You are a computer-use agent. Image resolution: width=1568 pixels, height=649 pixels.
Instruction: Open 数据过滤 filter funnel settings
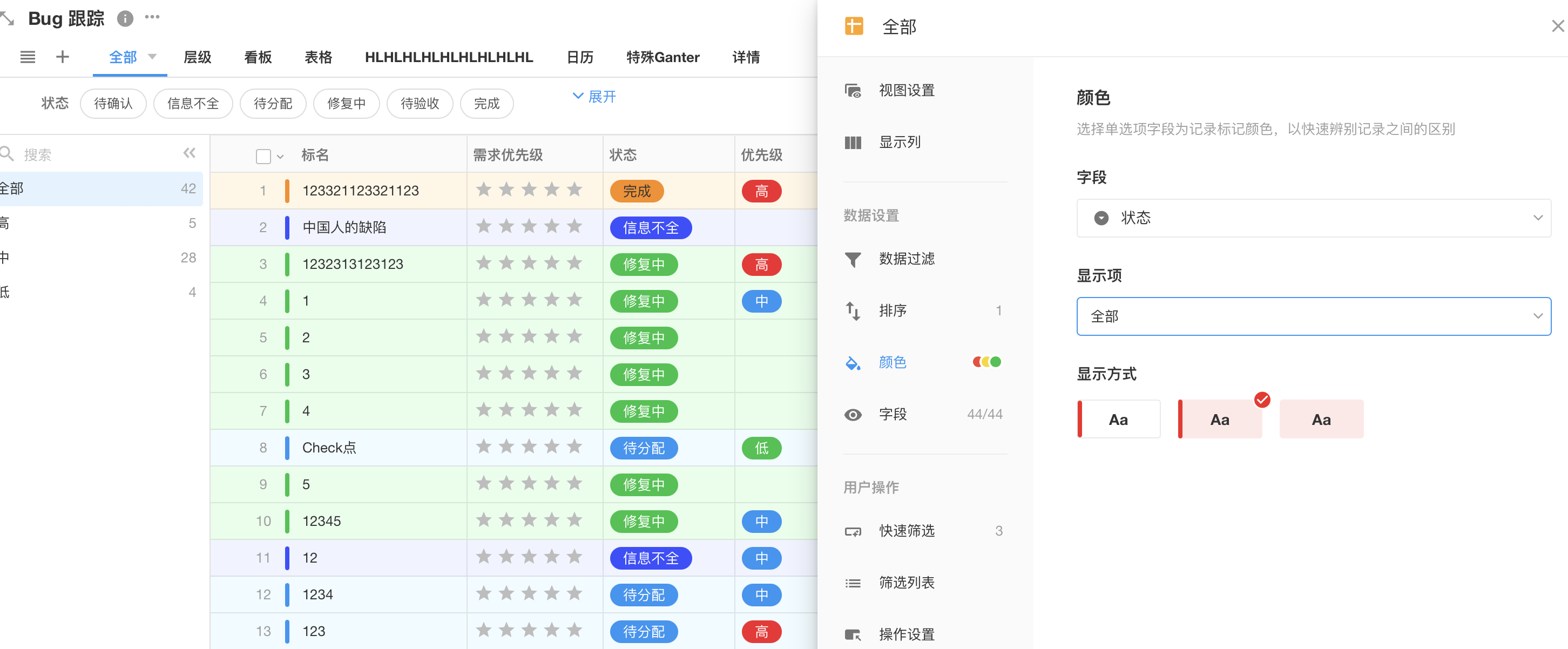click(905, 259)
